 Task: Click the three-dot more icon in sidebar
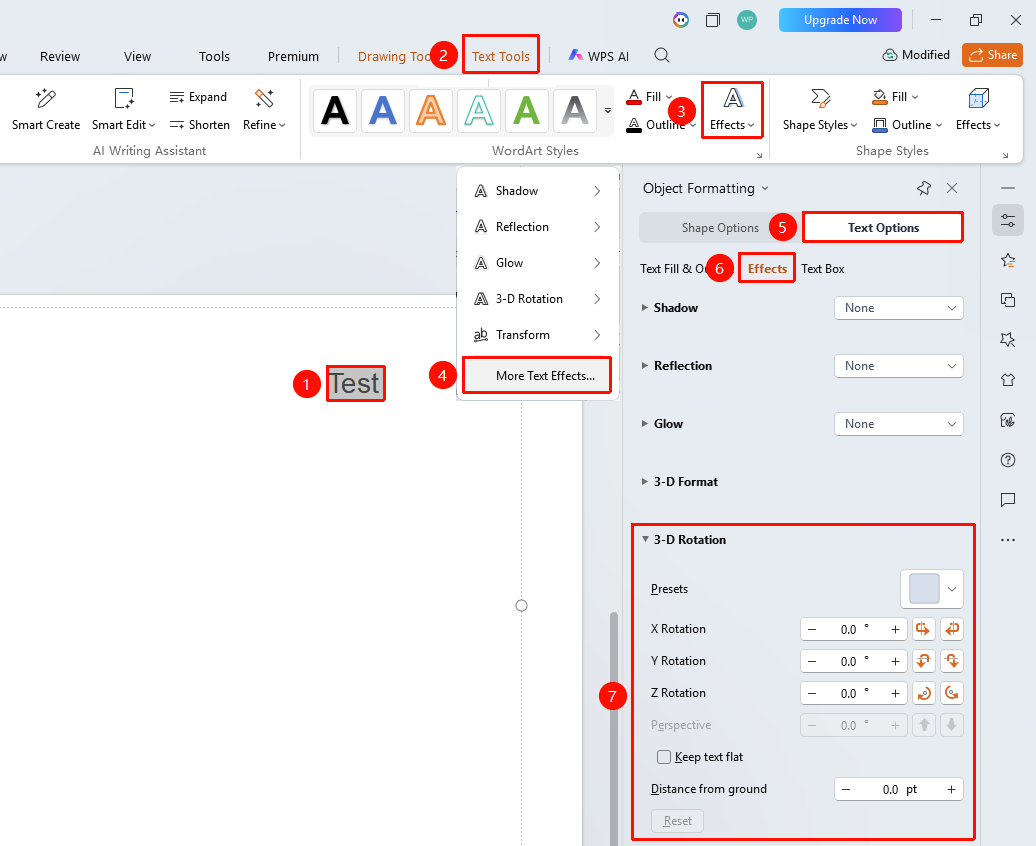click(1008, 540)
